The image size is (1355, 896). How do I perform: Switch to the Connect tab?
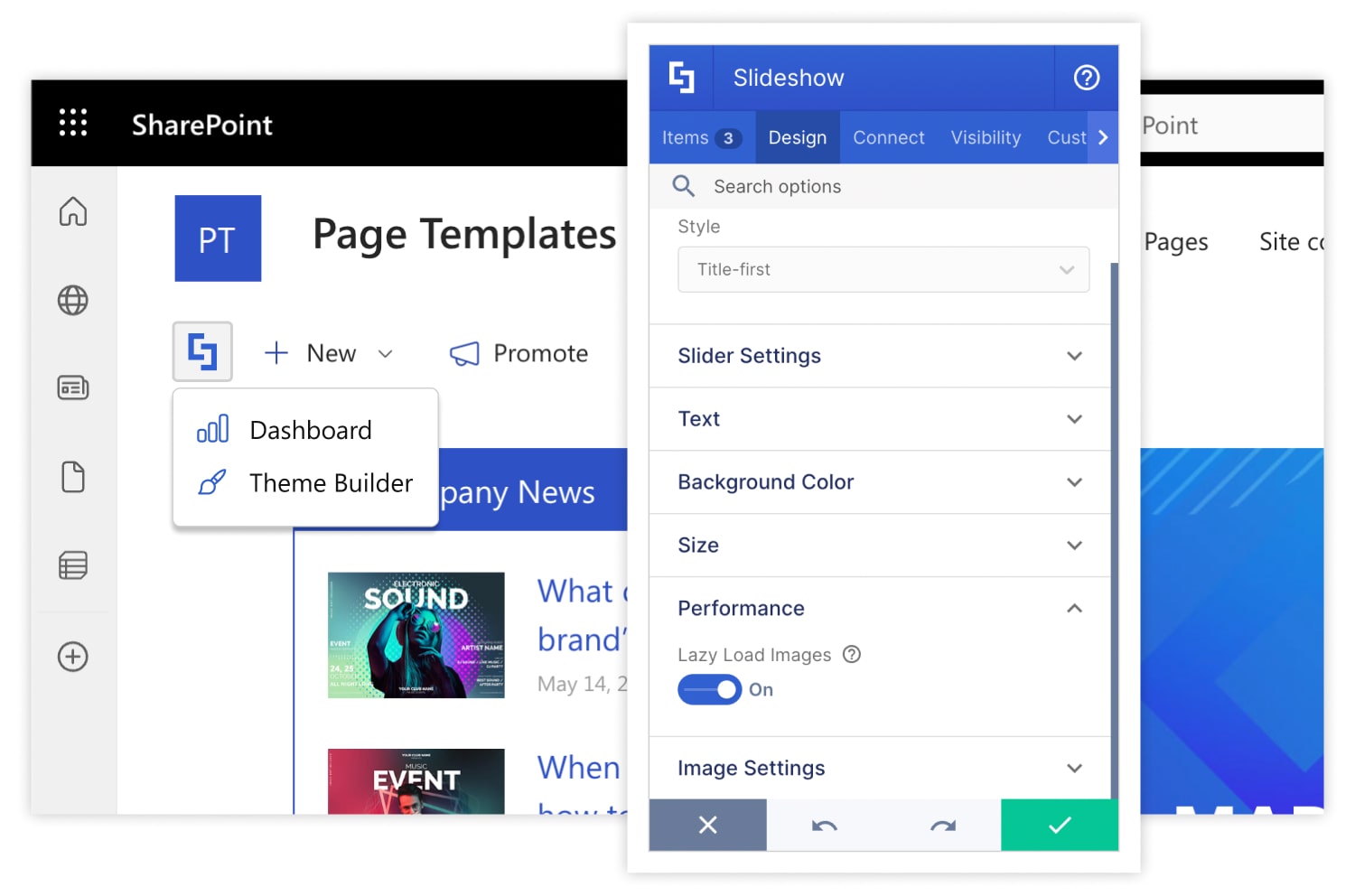tap(889, 137)
